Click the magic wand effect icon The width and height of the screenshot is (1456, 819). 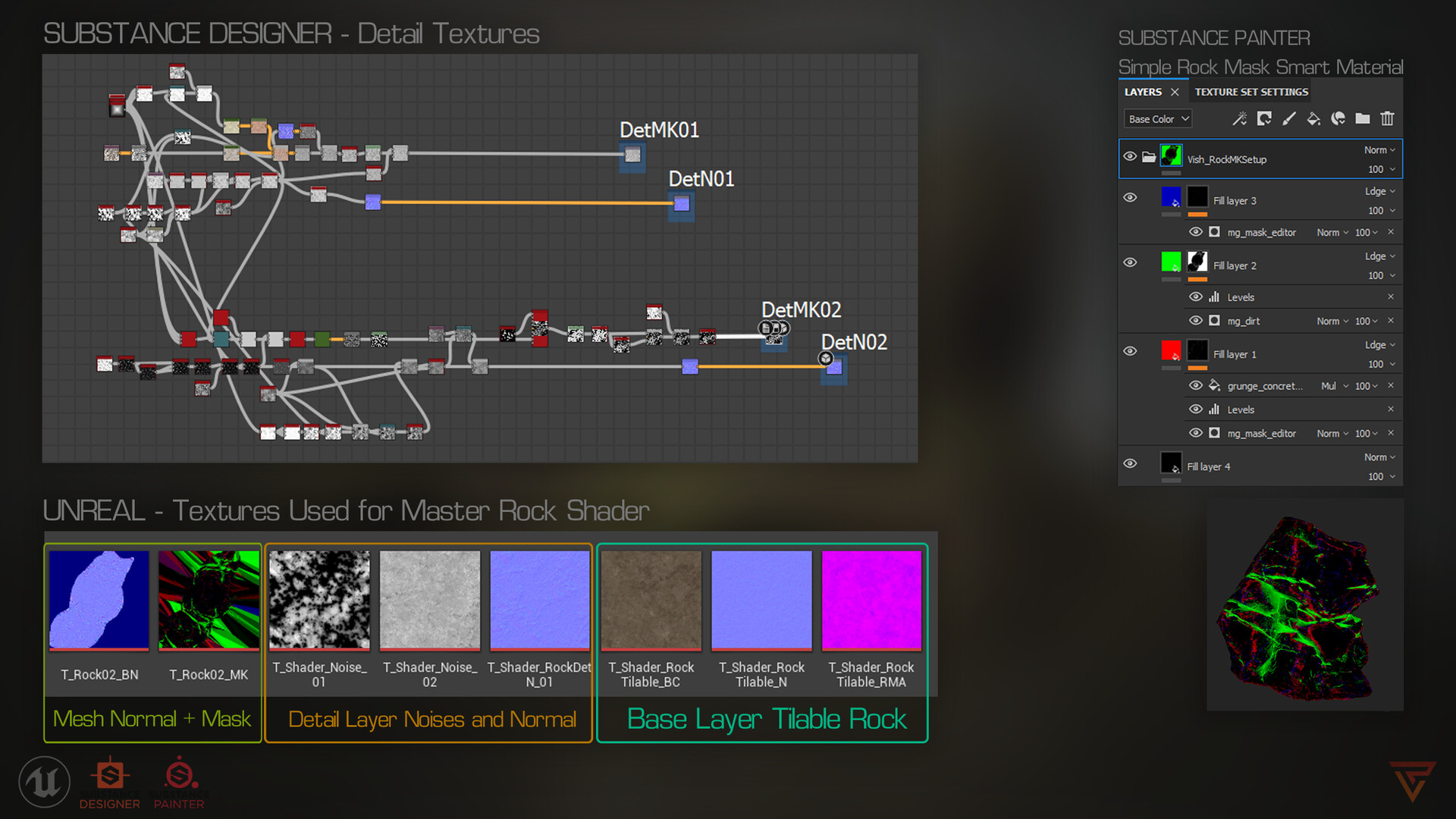click(1241, 118)
